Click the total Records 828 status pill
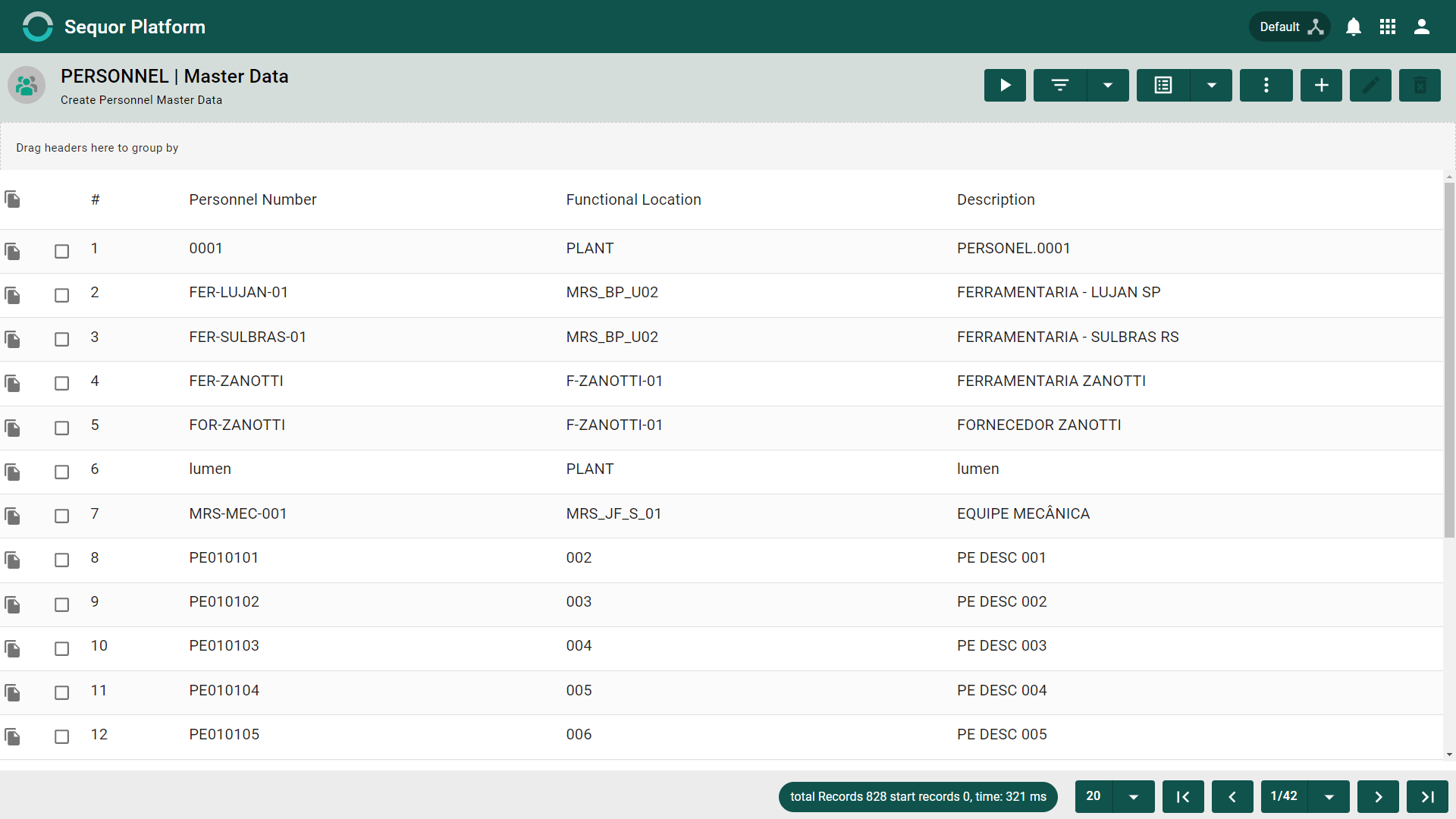 (x=918, y=796)
